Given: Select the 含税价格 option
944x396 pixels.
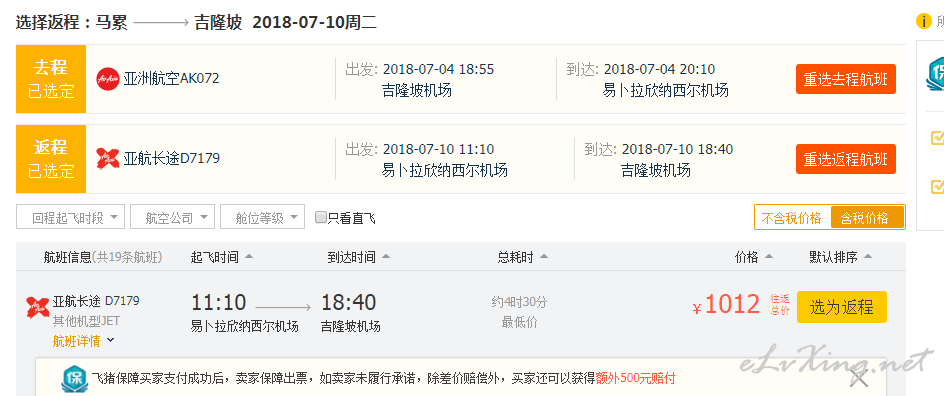Looking at the screenshot, I should 866,218.
